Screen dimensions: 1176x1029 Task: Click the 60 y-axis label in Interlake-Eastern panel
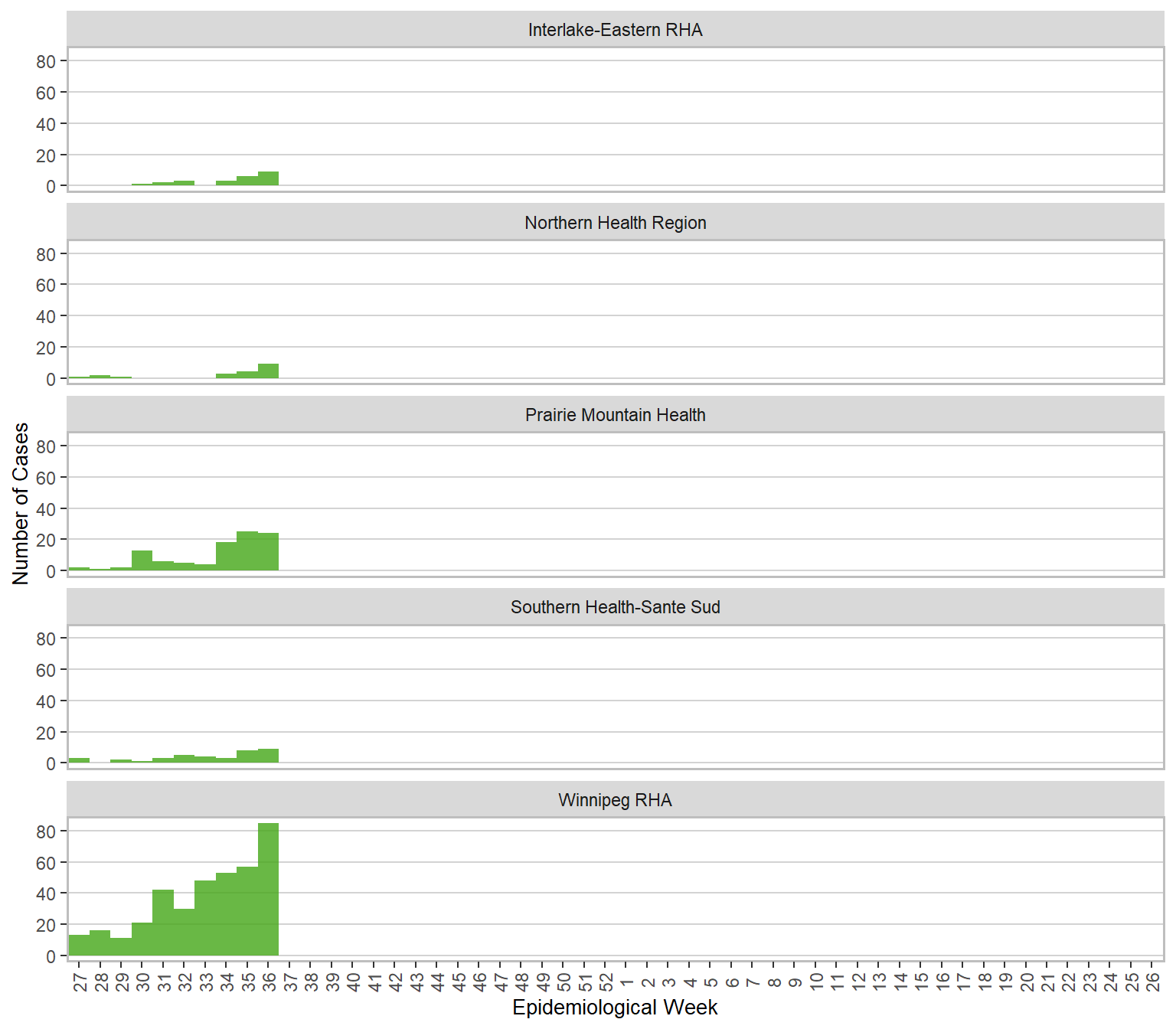46,93
